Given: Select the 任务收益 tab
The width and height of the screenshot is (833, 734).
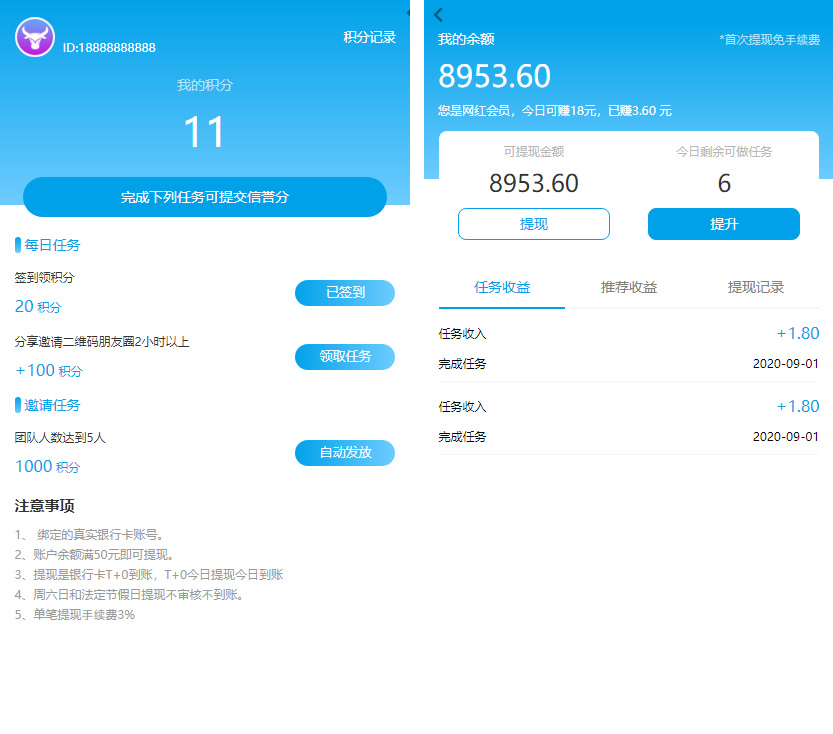Looking at the screenshot, I should coord(501,288).
